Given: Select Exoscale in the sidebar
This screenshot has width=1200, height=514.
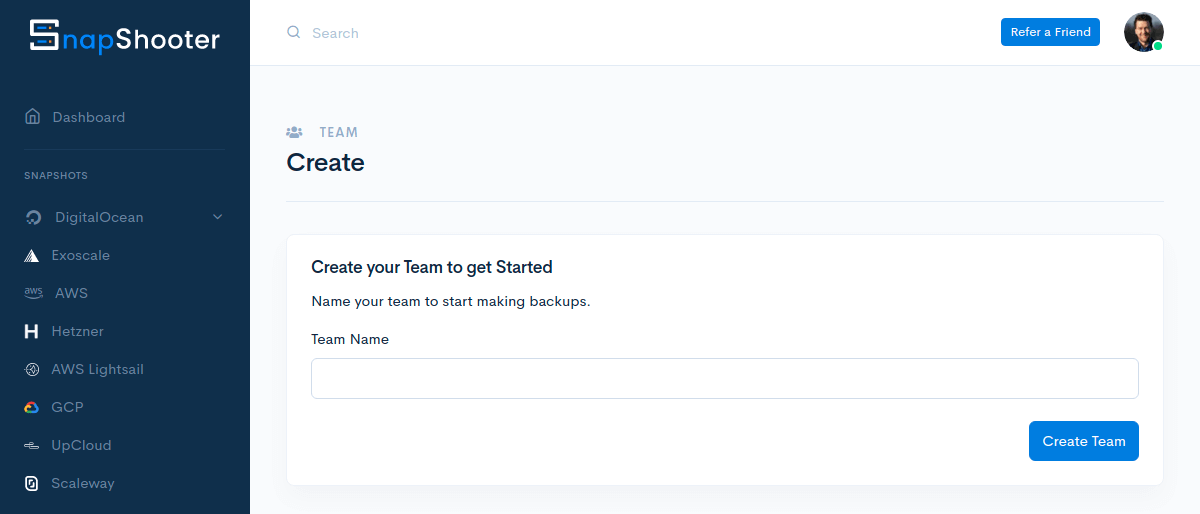Looking at the screenshot, I should (80, 255).
